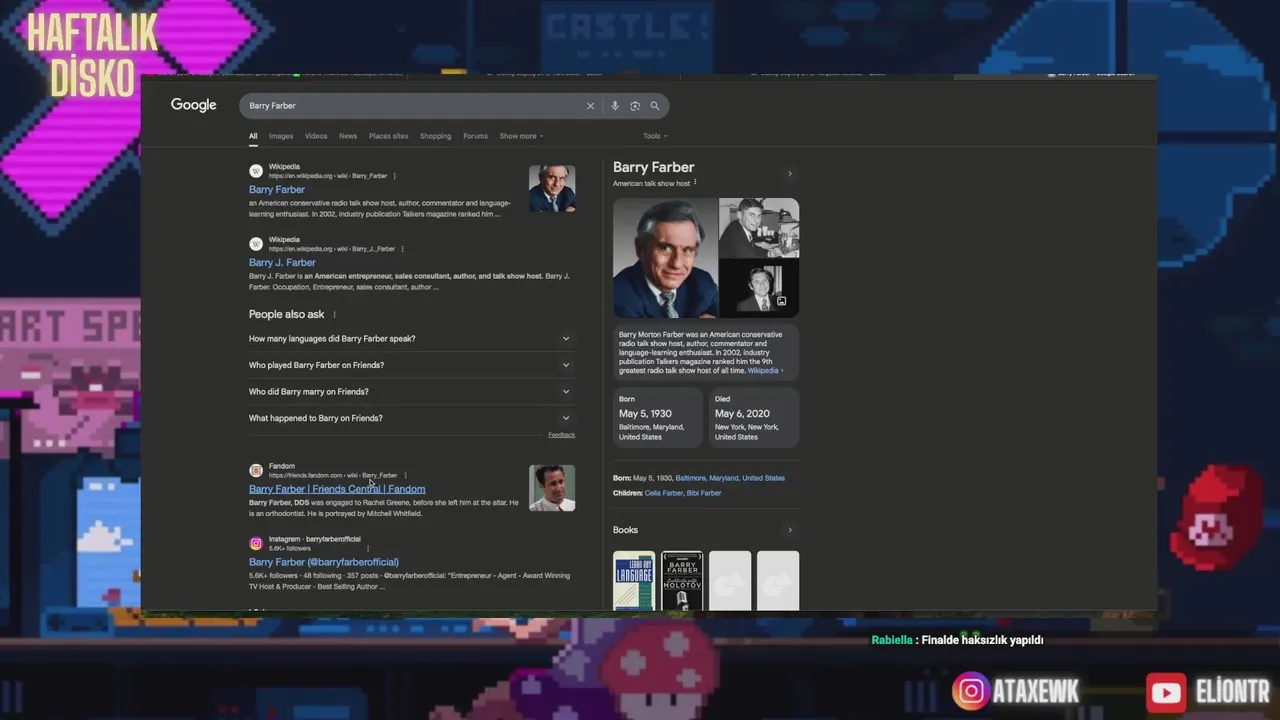The image size is (1280, 720).
Task: Open Barry Farber (@barryfarberofficial) Instagram link
Action: point(324,562)
